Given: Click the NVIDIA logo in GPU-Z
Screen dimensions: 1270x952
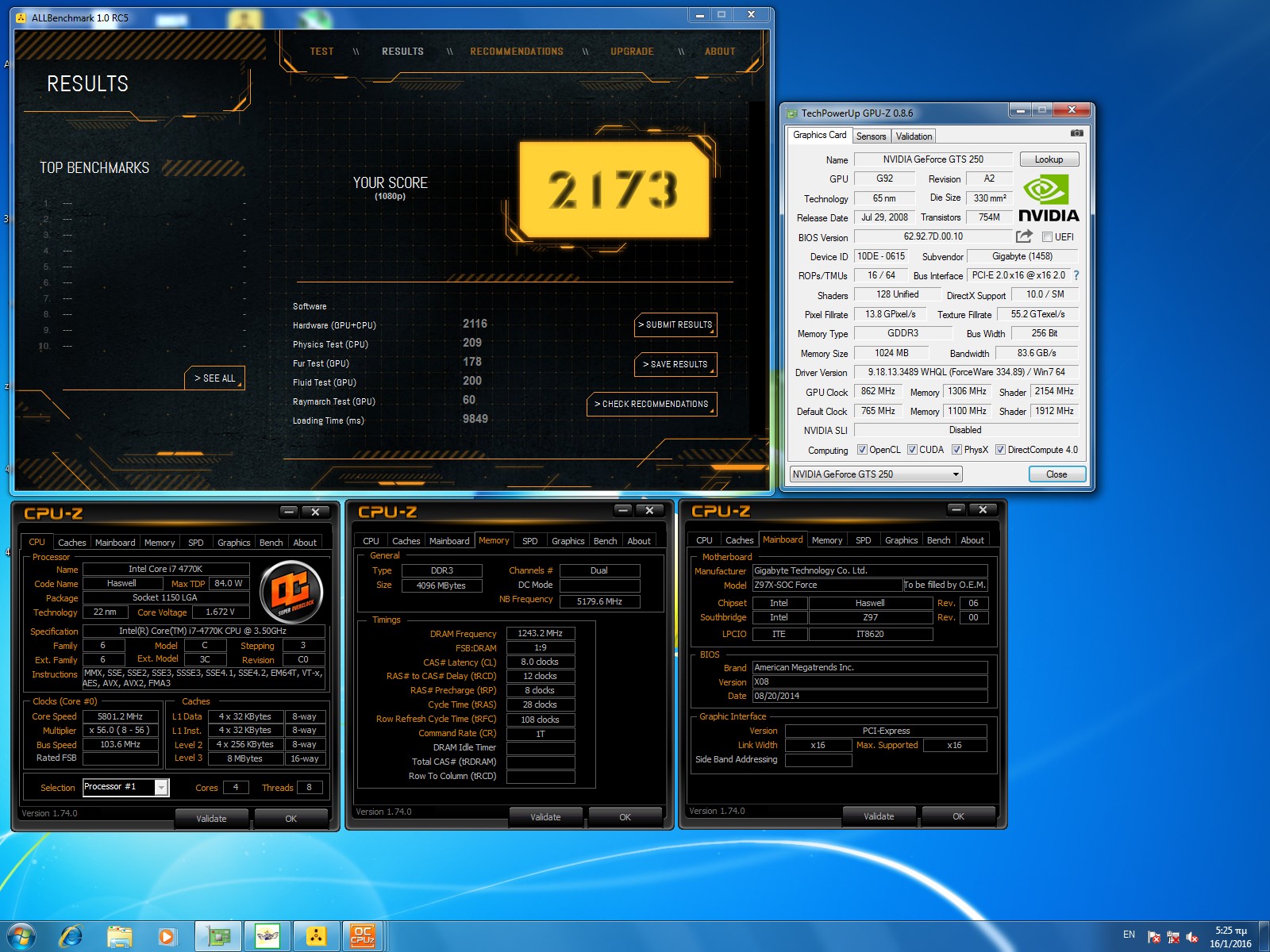Looking at the screenshot, I should [1049, 199].
